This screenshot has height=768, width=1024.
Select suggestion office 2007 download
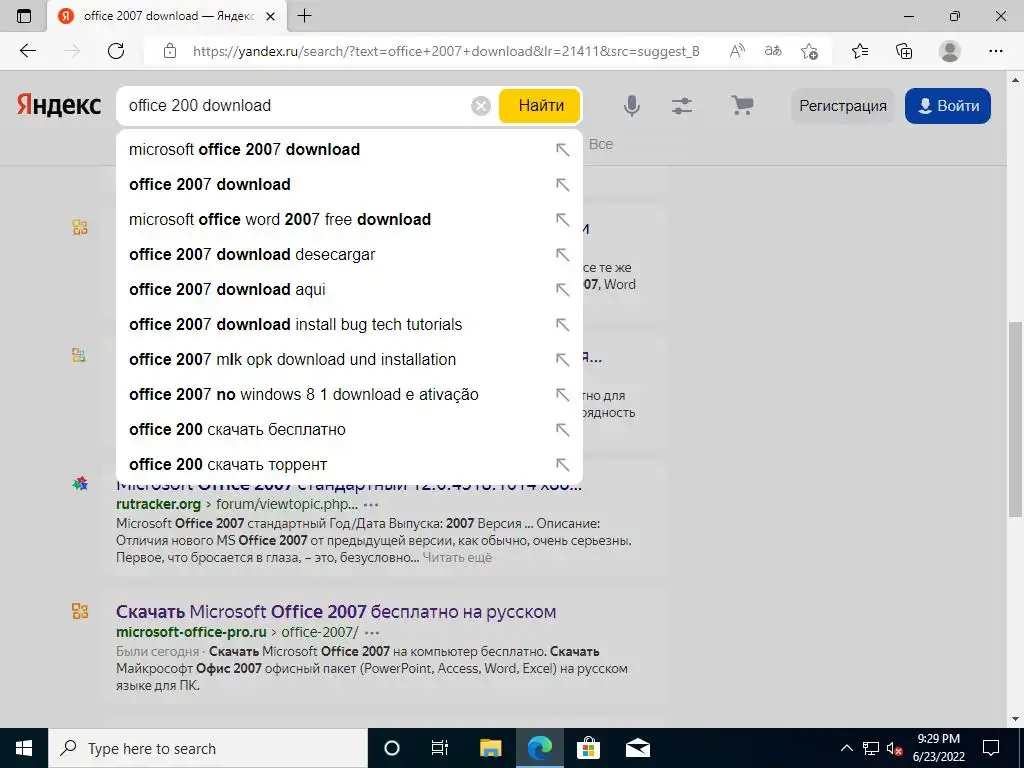(x=349, y=185)
